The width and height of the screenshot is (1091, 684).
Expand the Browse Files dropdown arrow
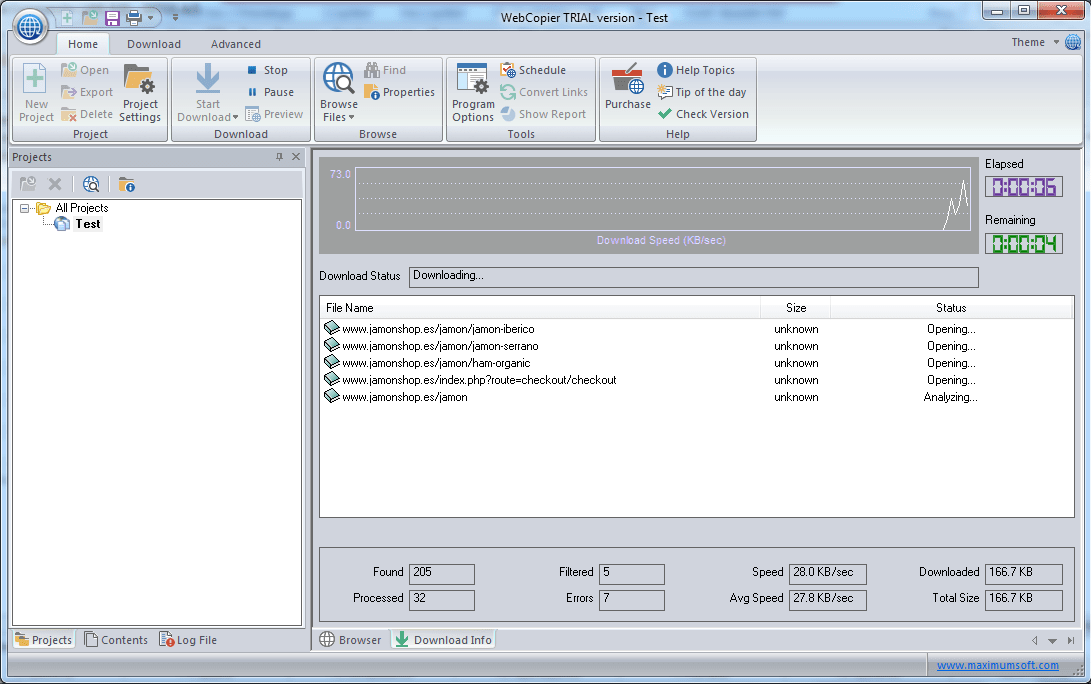351,118
